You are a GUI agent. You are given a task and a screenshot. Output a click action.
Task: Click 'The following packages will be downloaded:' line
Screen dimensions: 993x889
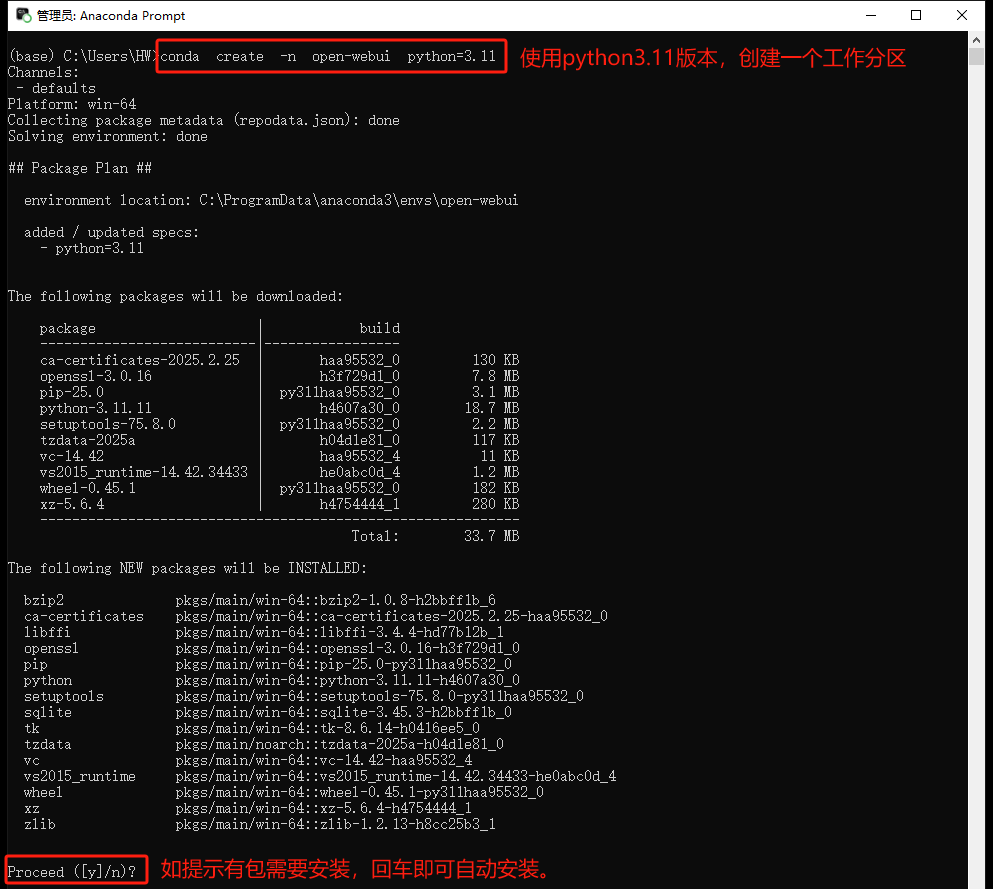coord(175,296)
